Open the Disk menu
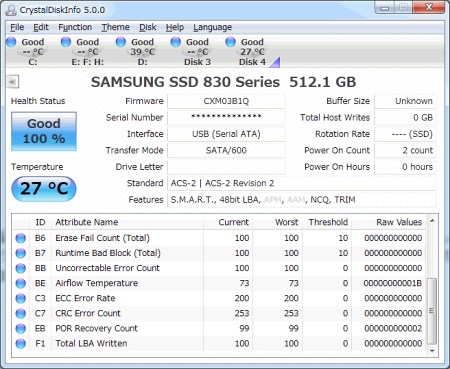Image resolution: width=450 pixels, height=369 pixels. pyautogui.click(x=148, y=27)
